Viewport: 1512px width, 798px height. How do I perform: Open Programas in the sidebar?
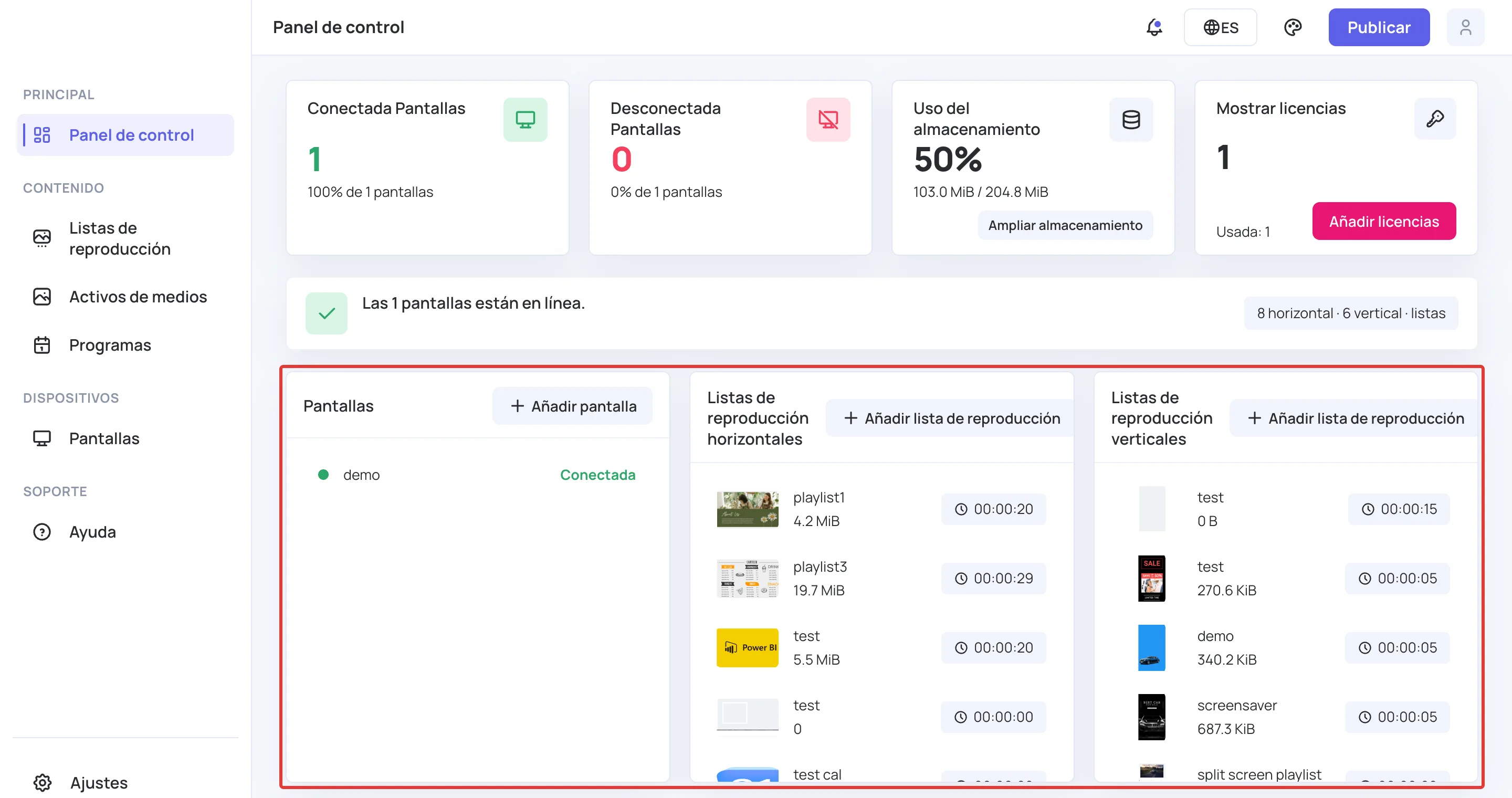point(125,345)
